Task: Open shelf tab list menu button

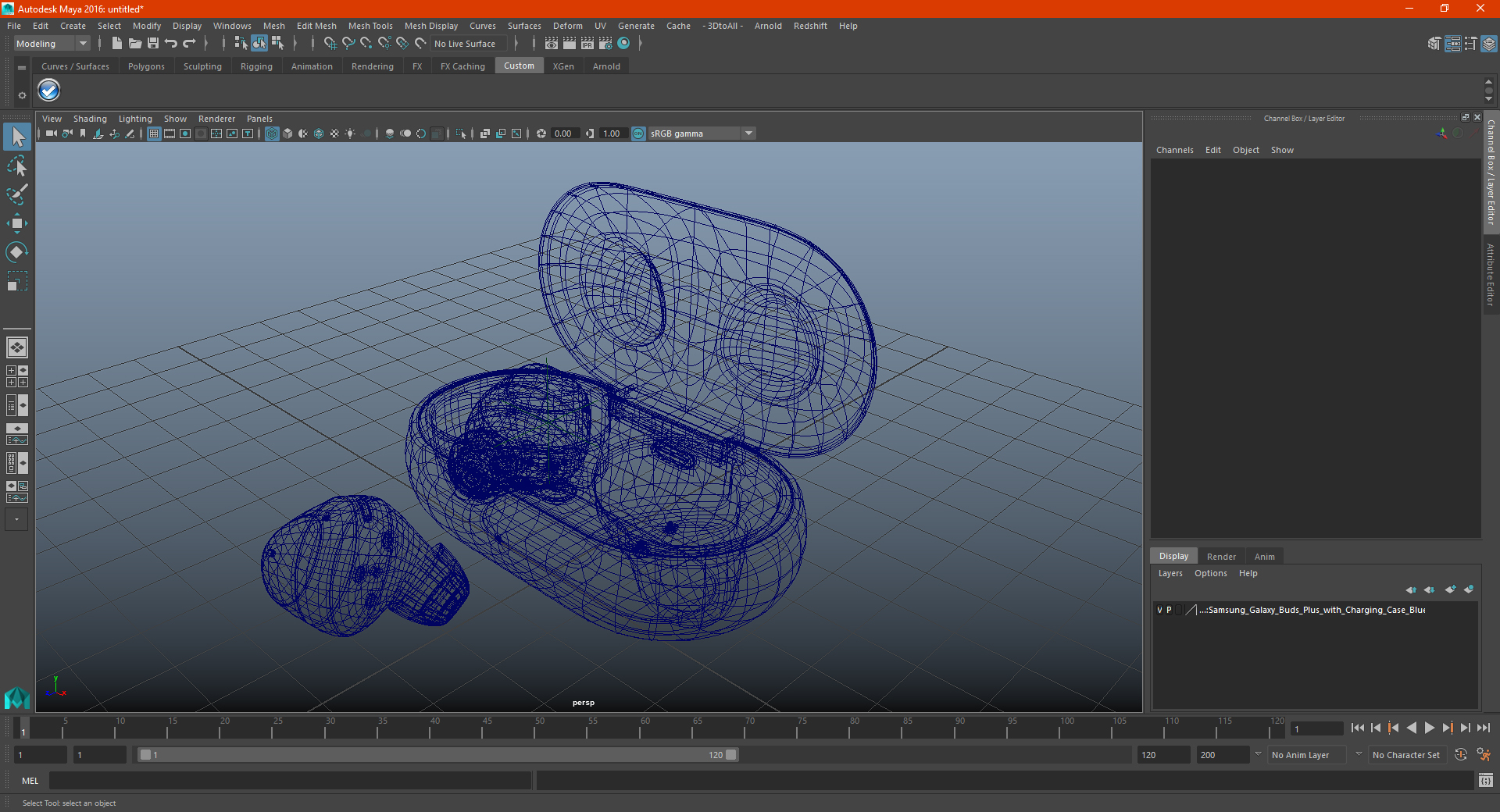Action: [x=22, y=68]
